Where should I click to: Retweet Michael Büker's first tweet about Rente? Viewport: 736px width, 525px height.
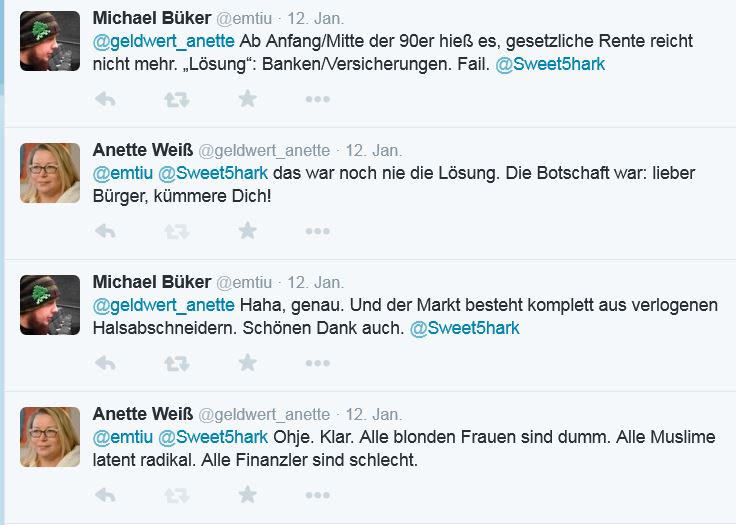click(176, 99)
